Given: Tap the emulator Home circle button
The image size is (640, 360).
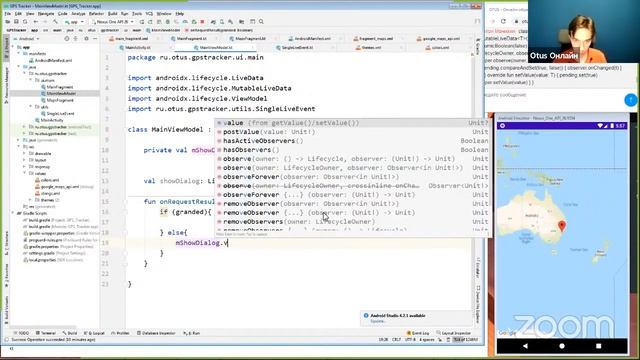Looking at the screenshot, I should pyautogui.click(x=562, y=346).
